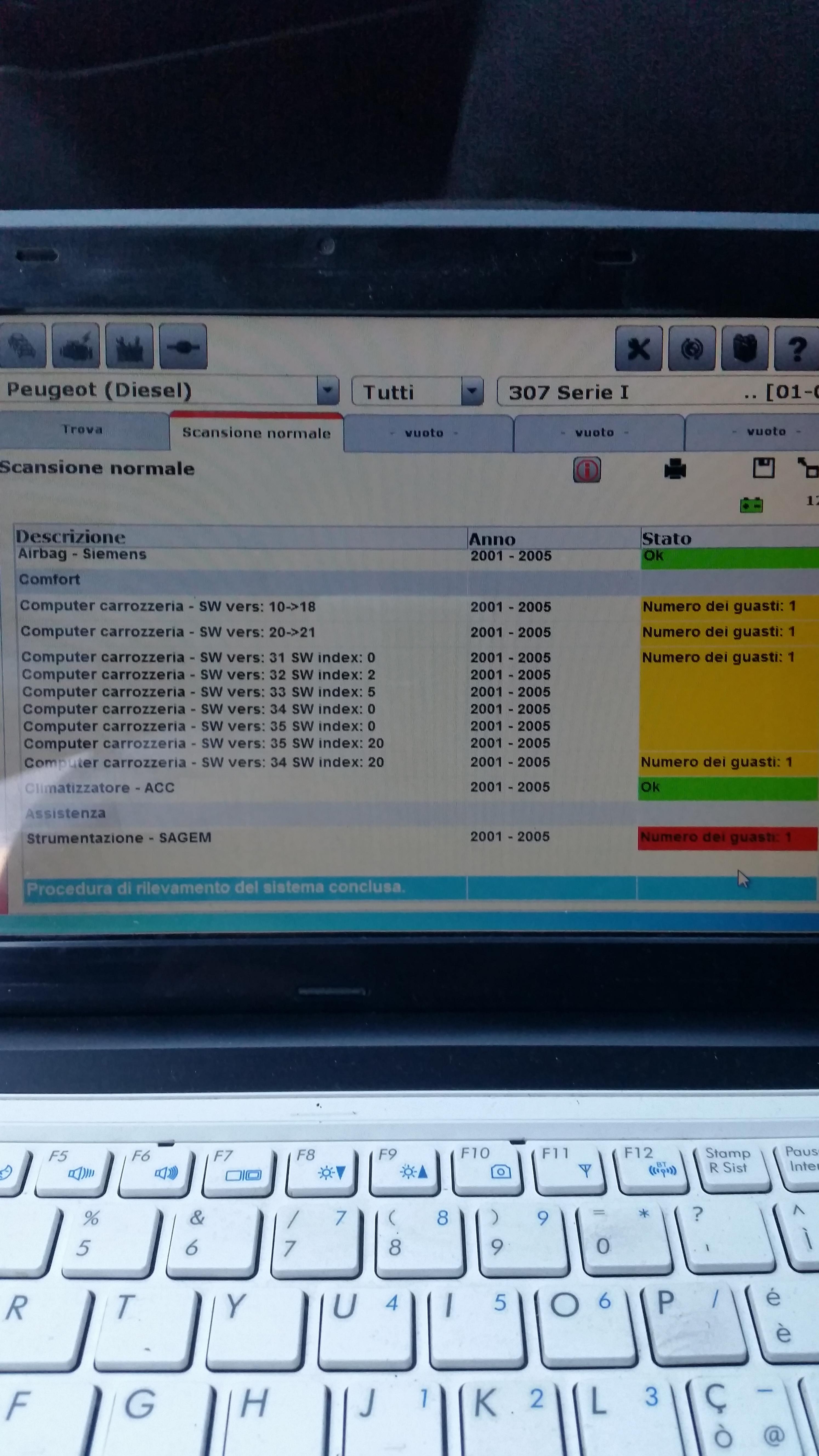This screenshot has width=819, height=1456.
Task: Click the Descrizione column header
Action: [240, 537]
